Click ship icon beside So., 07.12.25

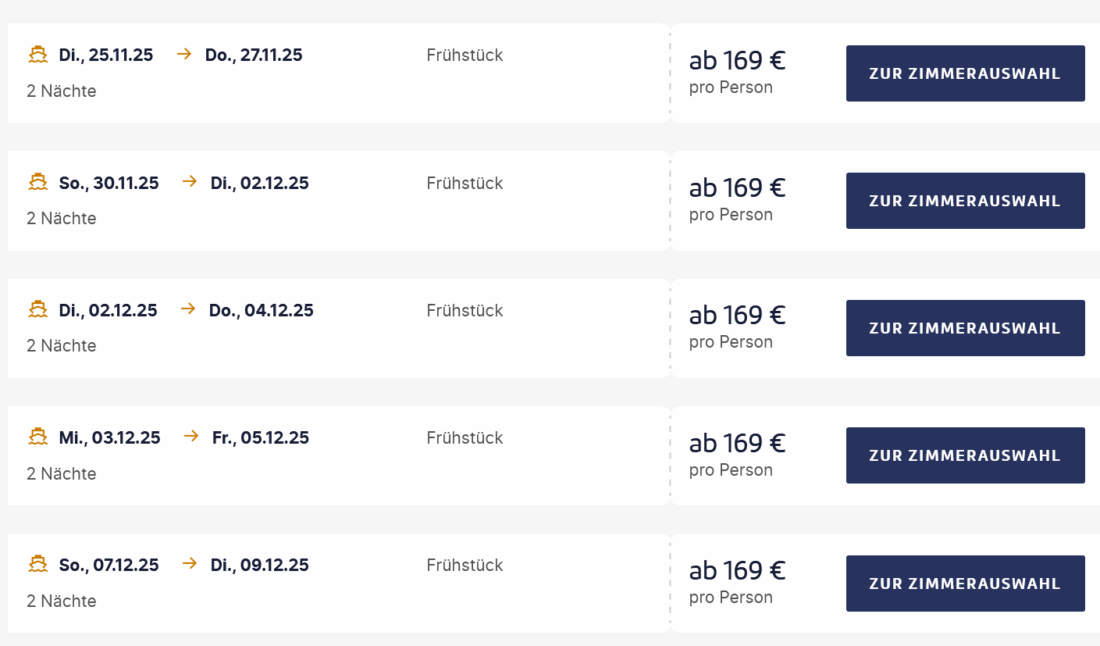38,565
